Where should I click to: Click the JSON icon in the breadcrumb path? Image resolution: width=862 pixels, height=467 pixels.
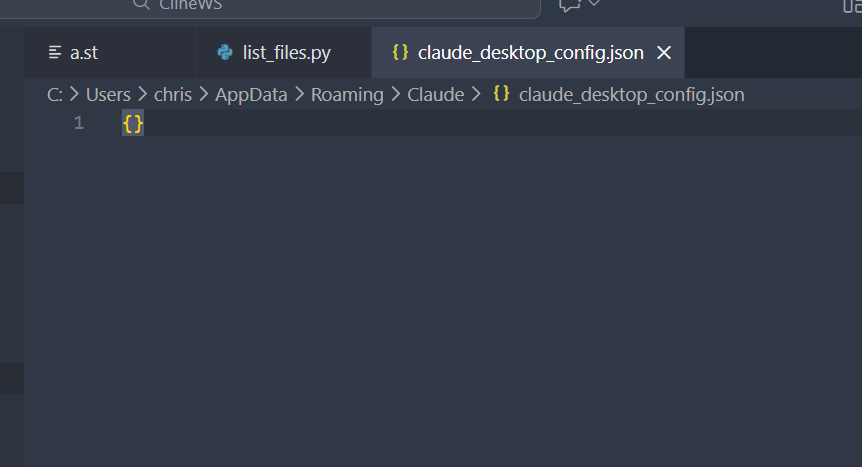[502, 95]
